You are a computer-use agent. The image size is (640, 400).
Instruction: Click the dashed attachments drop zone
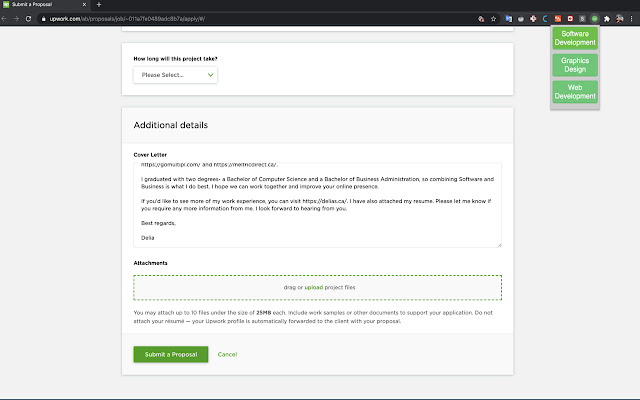[317, 288]
